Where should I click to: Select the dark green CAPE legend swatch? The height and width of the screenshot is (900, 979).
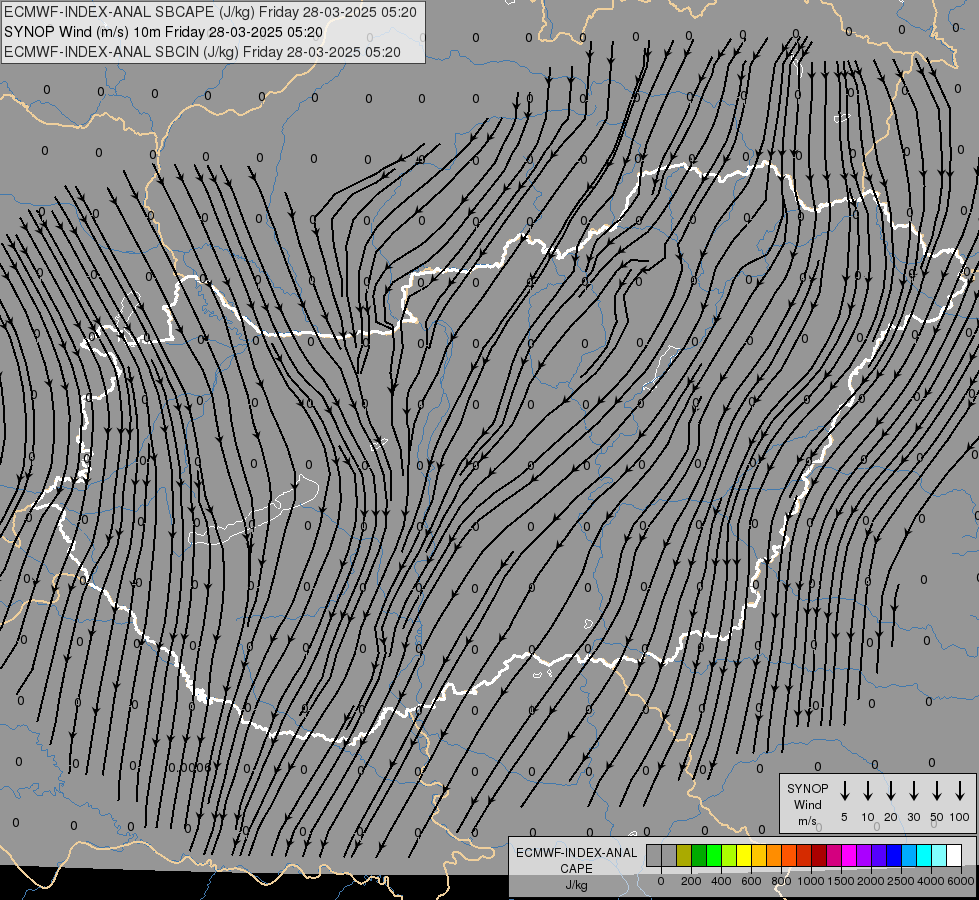tap(699, 856)
